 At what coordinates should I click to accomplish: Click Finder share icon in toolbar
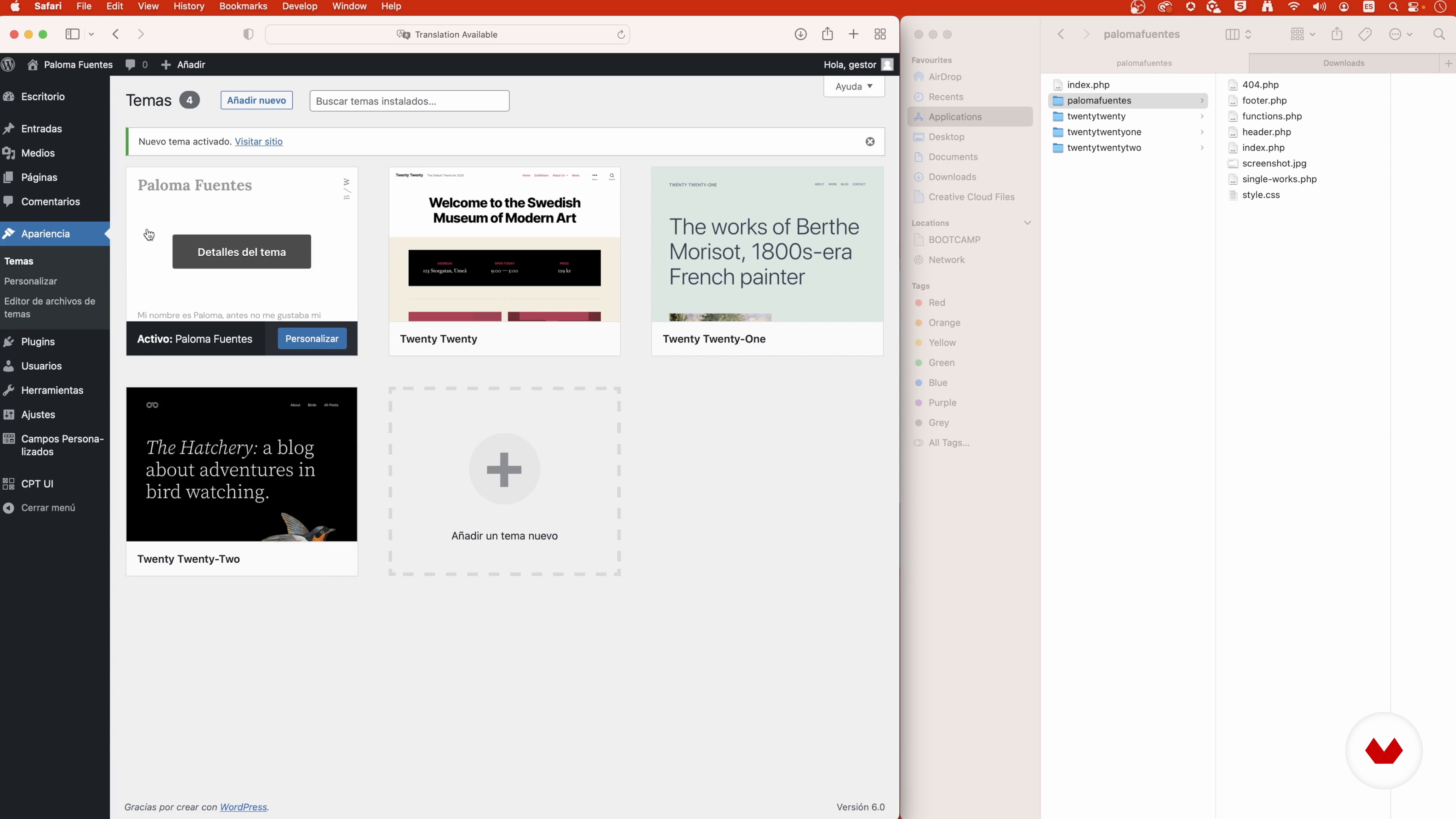1337,34
